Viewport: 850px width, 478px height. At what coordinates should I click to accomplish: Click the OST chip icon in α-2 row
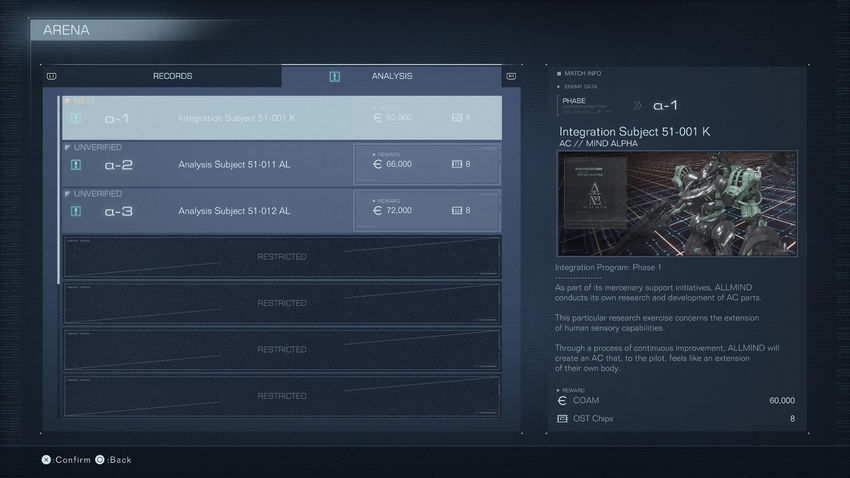(x=457, y=164)
